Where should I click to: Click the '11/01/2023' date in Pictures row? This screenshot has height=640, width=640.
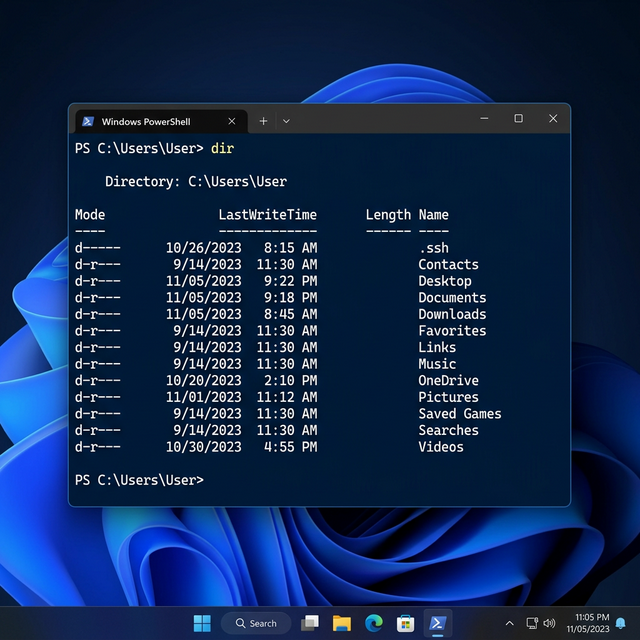(x=204, y=397)
